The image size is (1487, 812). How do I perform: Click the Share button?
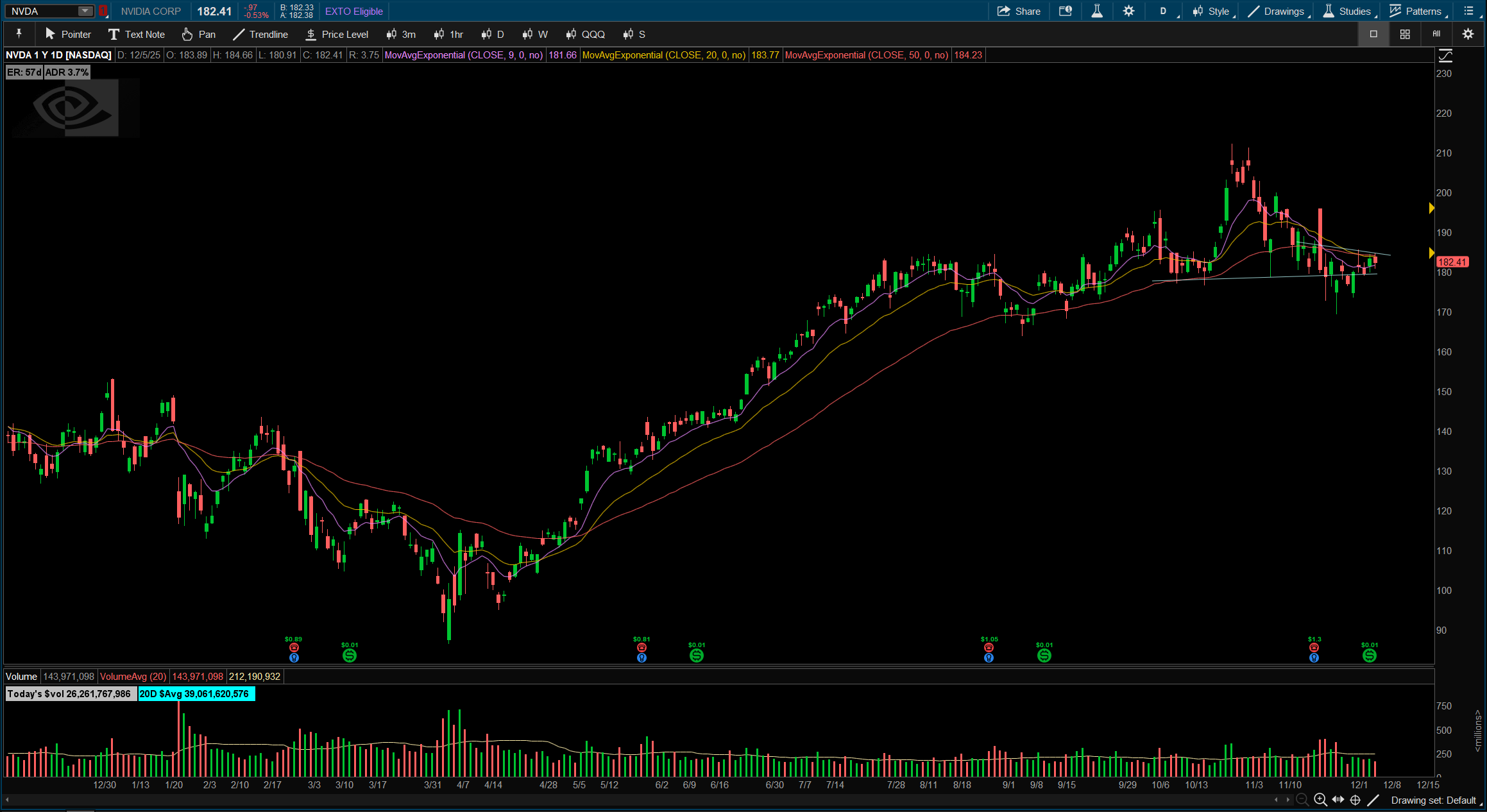(x=1019, y=11)
